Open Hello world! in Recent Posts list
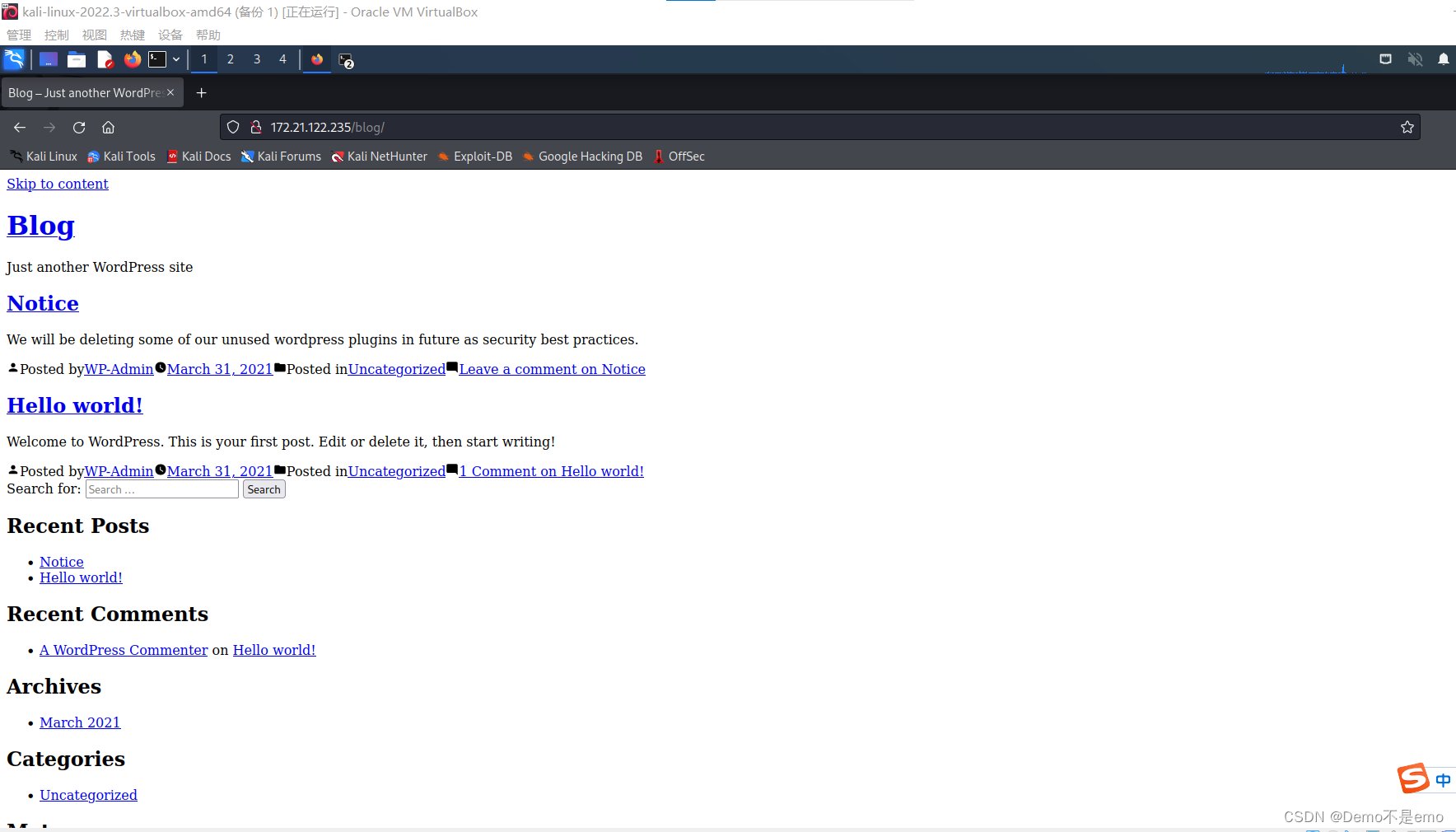 pyautogui.click(x=81, y=577)
